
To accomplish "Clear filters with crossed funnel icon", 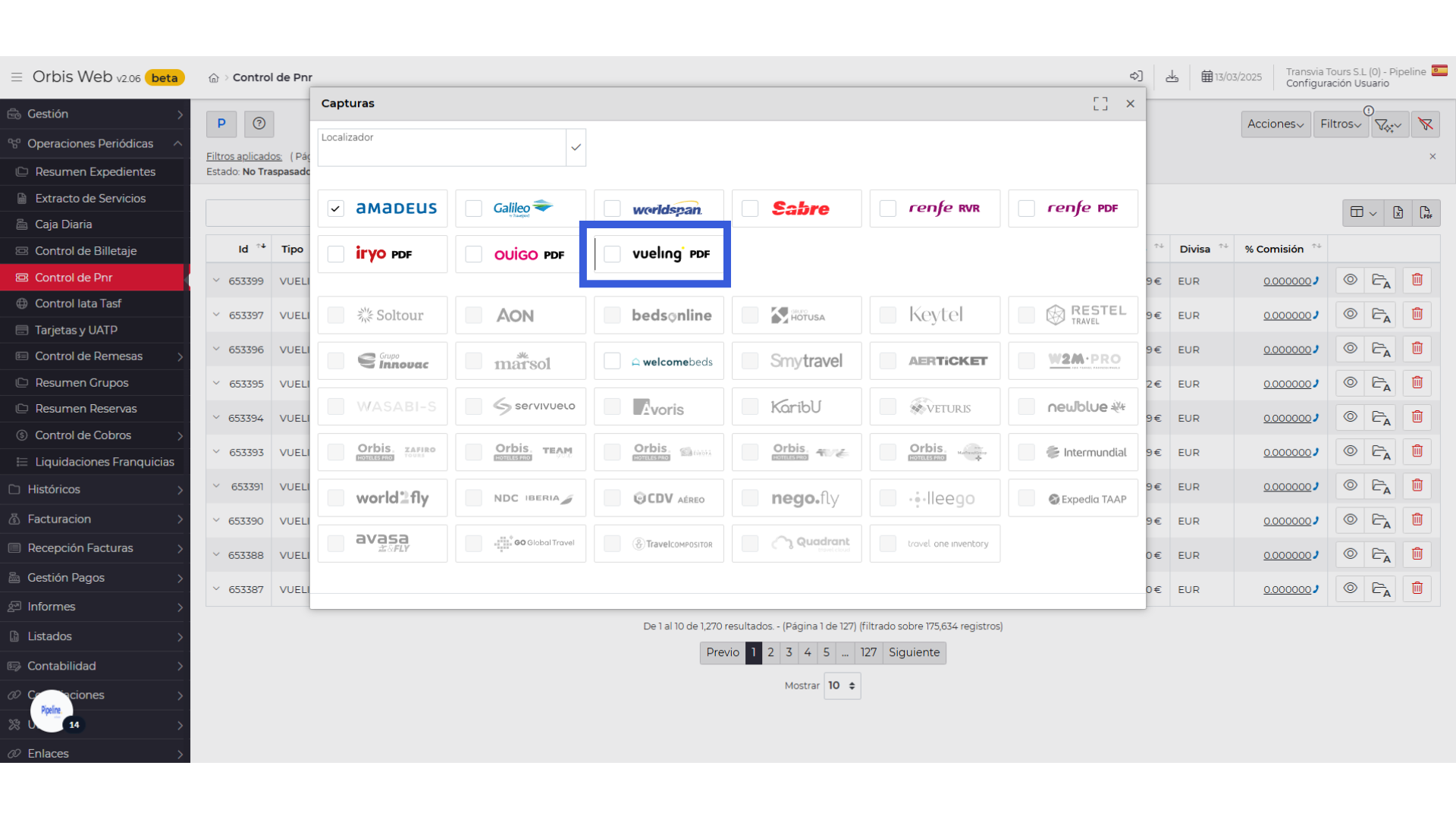I will coord(1426,124).
